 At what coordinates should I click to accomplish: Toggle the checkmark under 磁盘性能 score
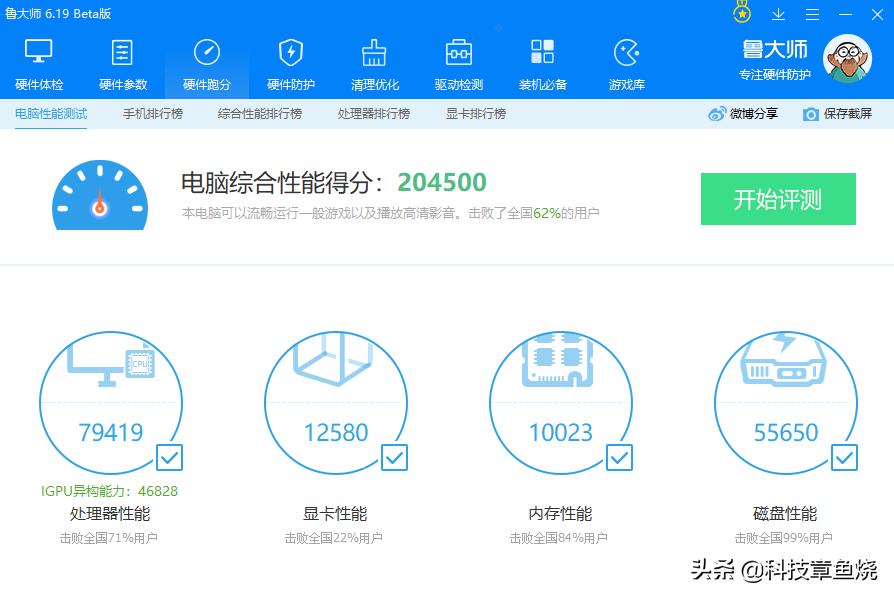point(844,458)
